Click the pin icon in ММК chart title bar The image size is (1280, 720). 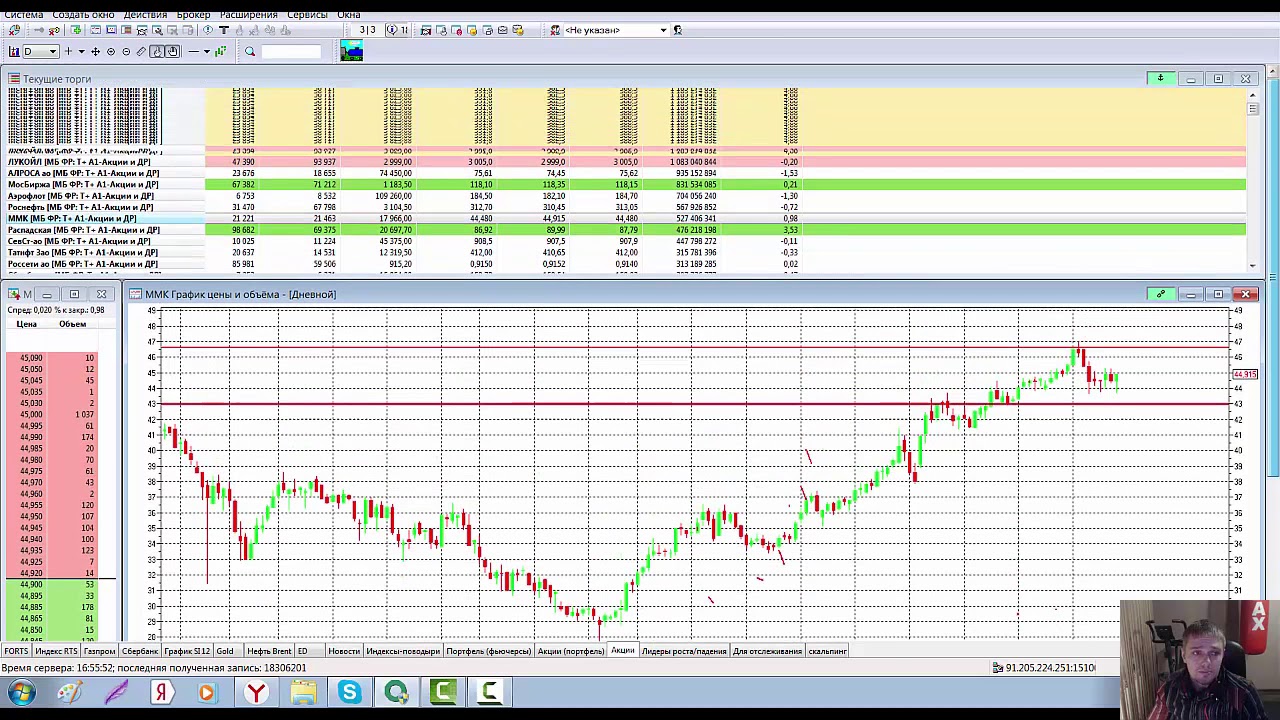(1160, 294)
